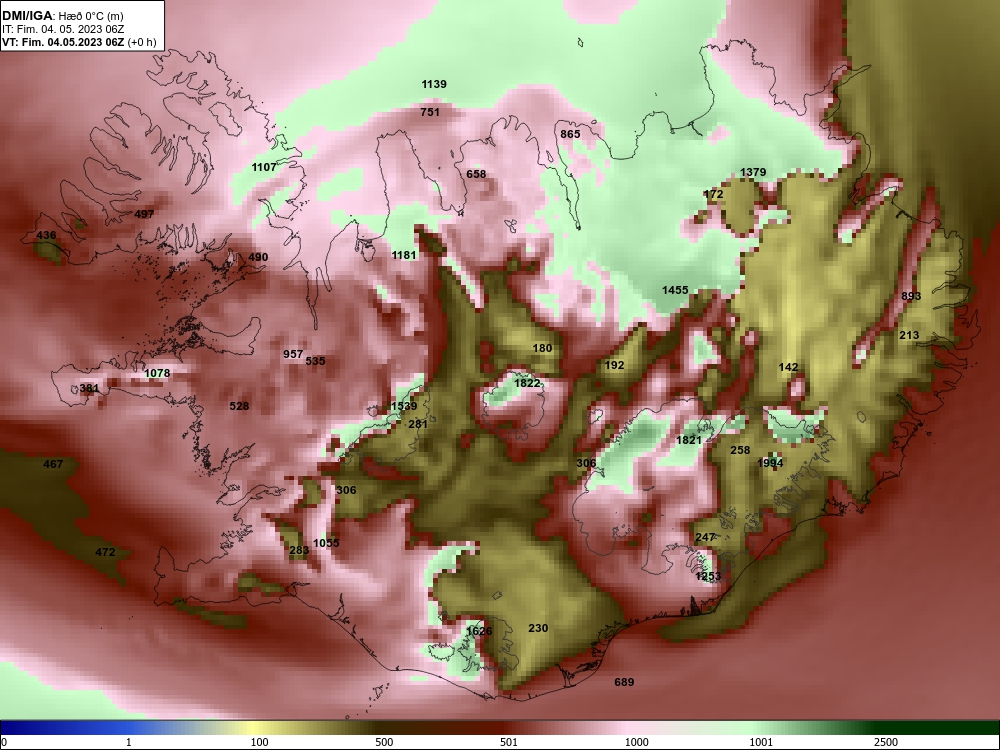Click the map value 658
Screen dimensions: 1000x750
pos(476,174)
